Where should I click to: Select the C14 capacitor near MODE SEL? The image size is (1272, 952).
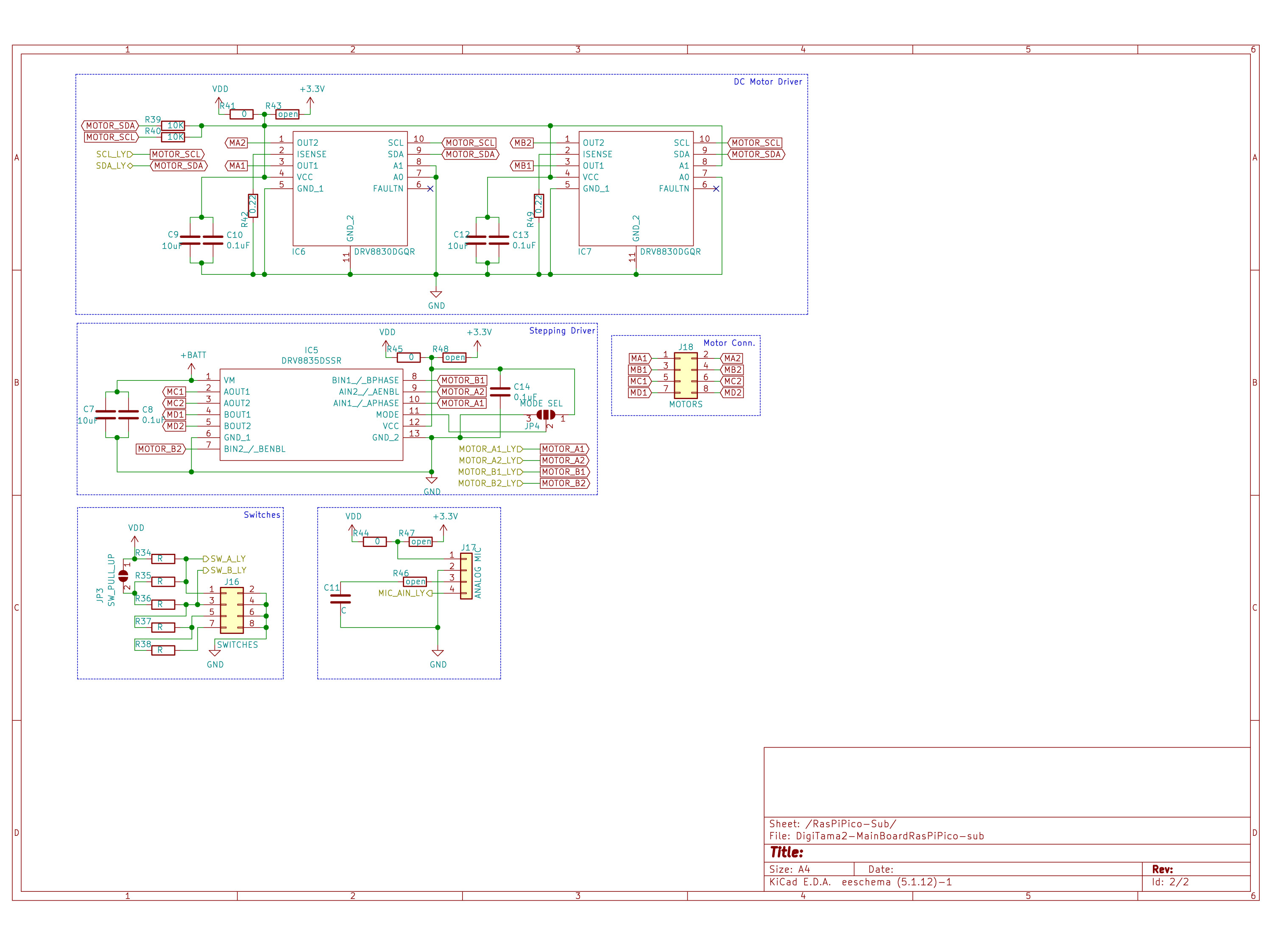(500, 392)
